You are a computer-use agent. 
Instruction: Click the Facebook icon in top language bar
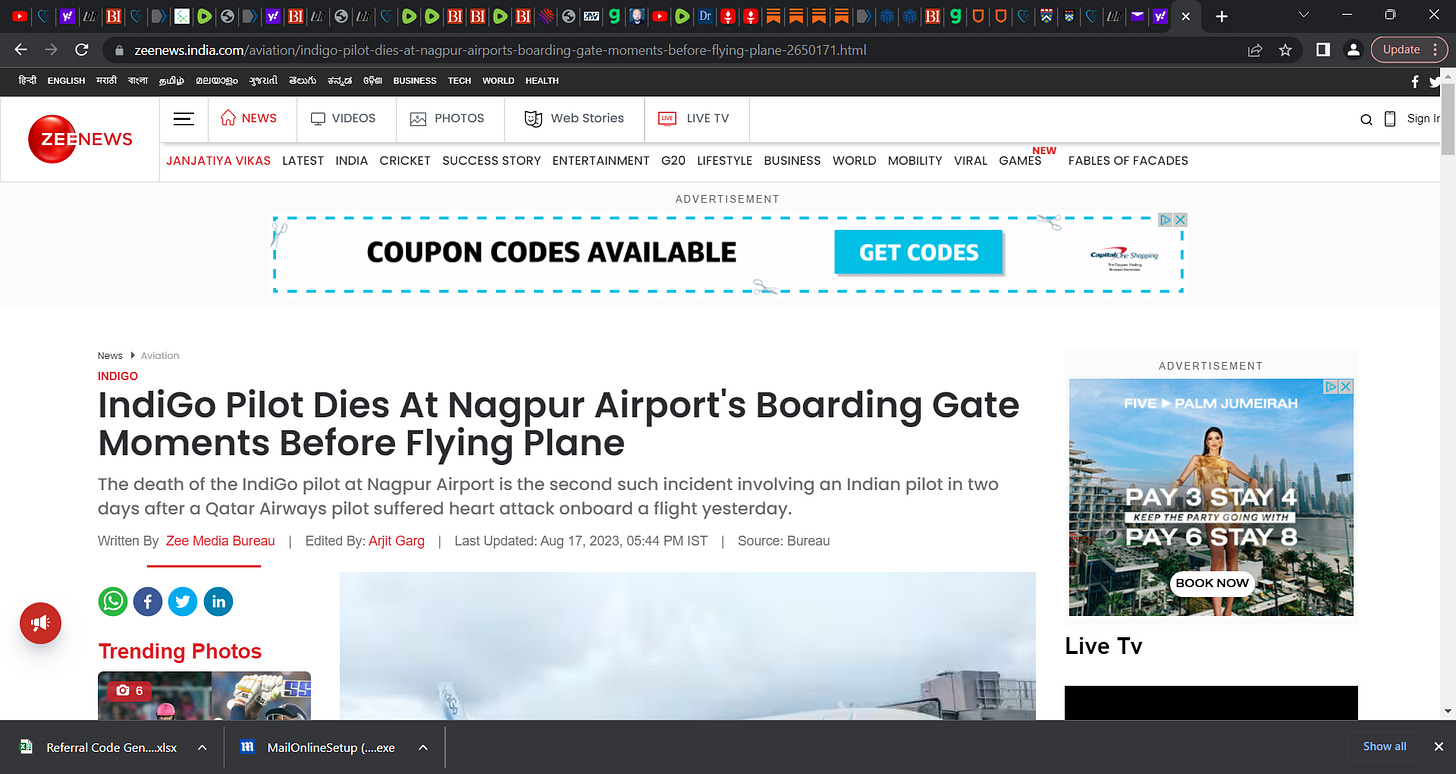tap(1415, 81)
